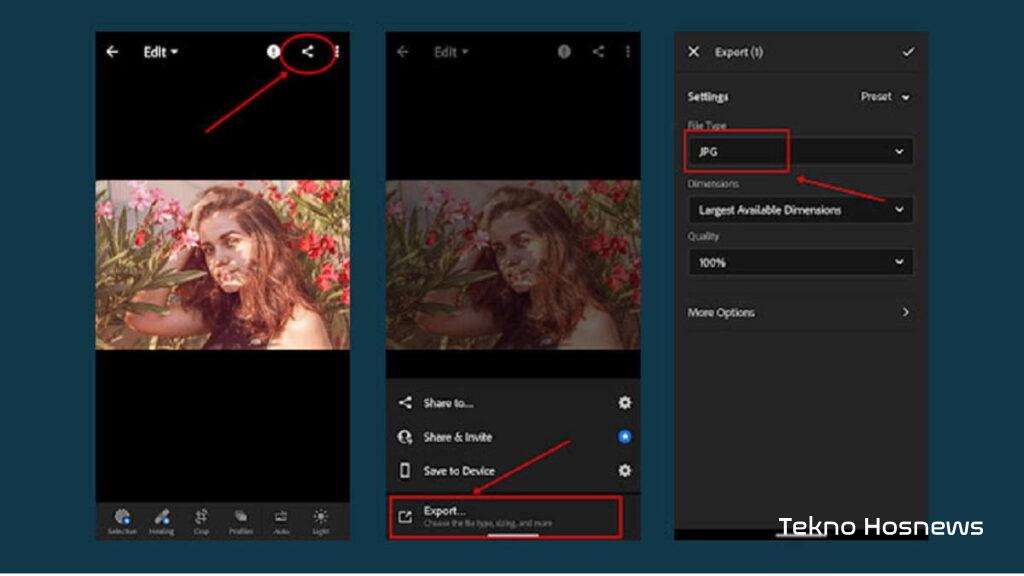Viewport: 1024px width, 576px height.
Task: Open the Edit mode dropdown
Action: click(x=160, y=52)
